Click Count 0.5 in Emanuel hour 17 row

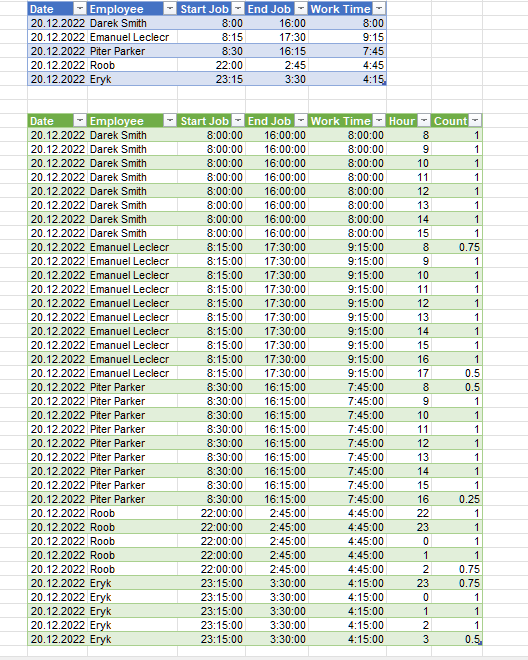456,373
